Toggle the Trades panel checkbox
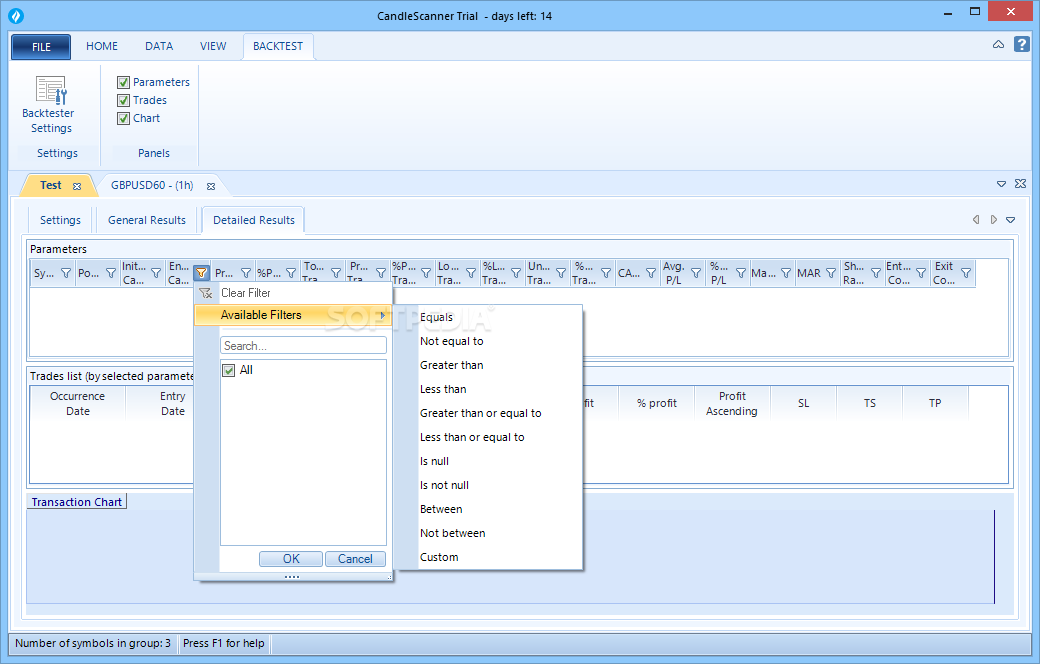This screenshot has height=664, width=1040. coord(123,100)
